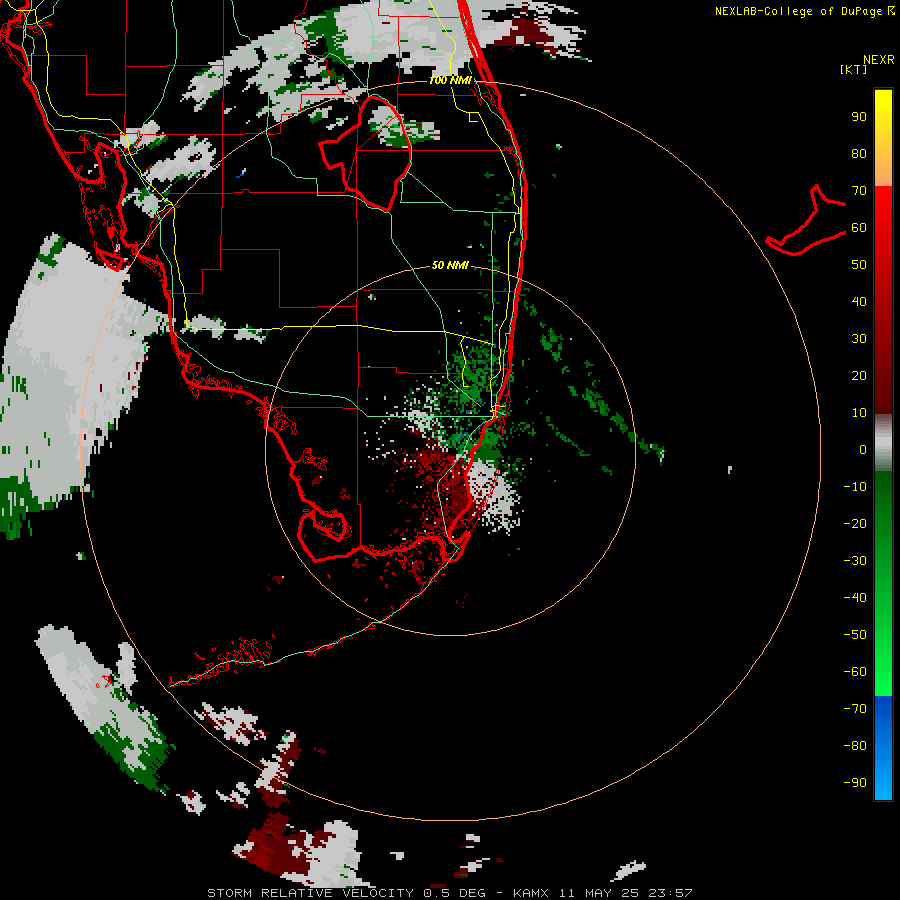This screenshot has width=900, height=900.
Task: Click the blue bottom segment of color bar
Action: click(883, 748)
